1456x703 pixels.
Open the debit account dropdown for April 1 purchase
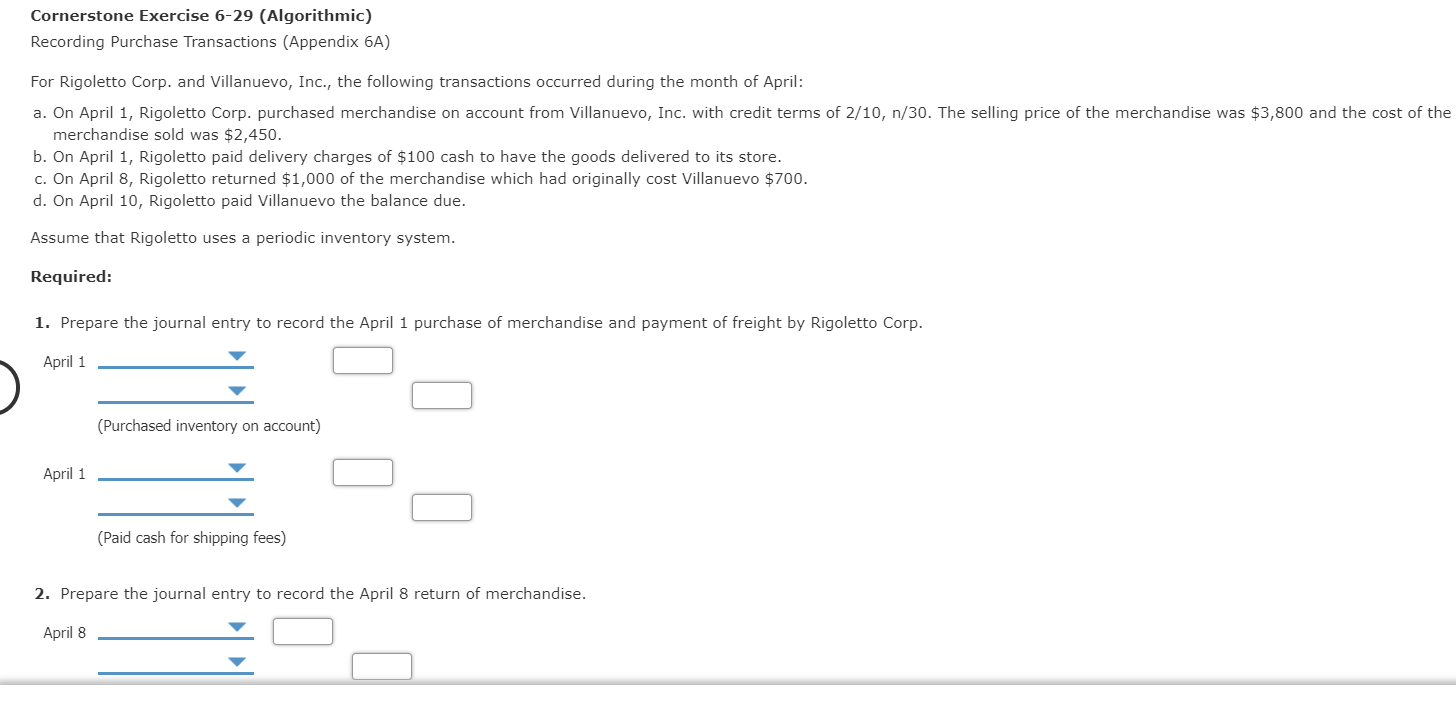[x=236, y=355]
